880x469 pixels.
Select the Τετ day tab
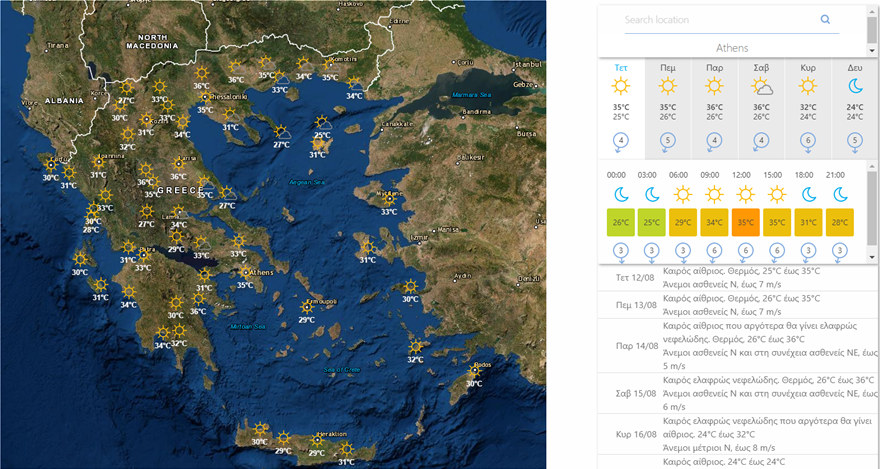[621, 67]
